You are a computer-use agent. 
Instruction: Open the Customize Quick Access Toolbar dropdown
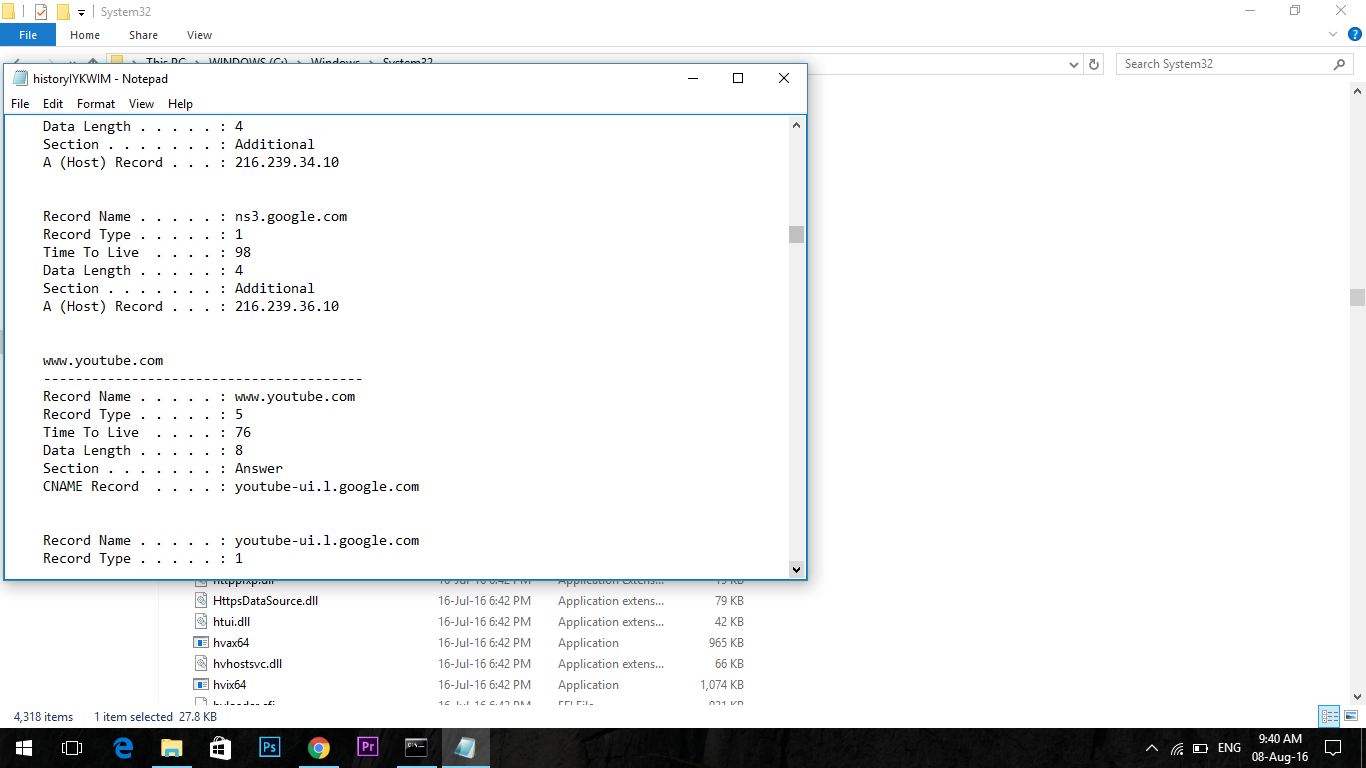tap(81, 13)
